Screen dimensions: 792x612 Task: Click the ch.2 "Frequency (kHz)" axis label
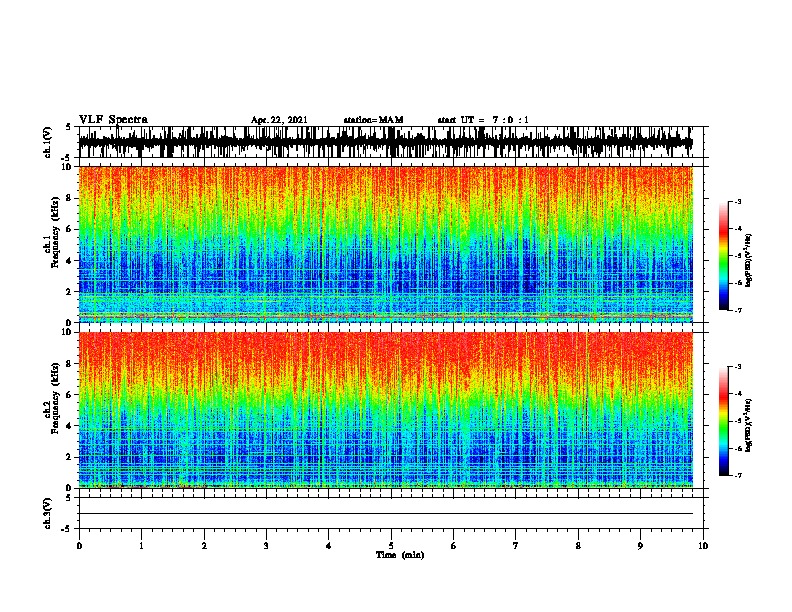point(55,398)
